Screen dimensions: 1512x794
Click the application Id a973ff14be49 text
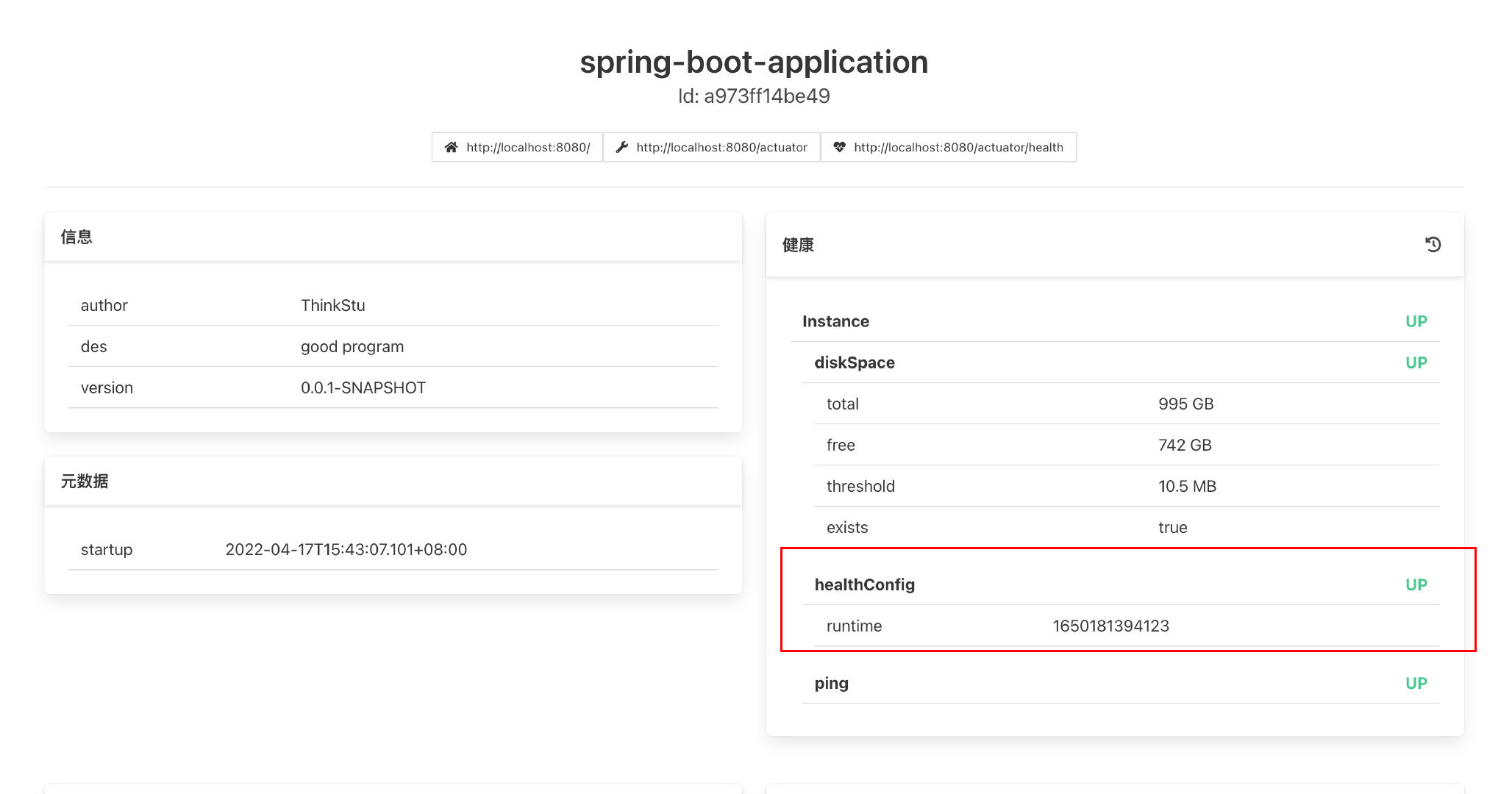coord(754,96)
